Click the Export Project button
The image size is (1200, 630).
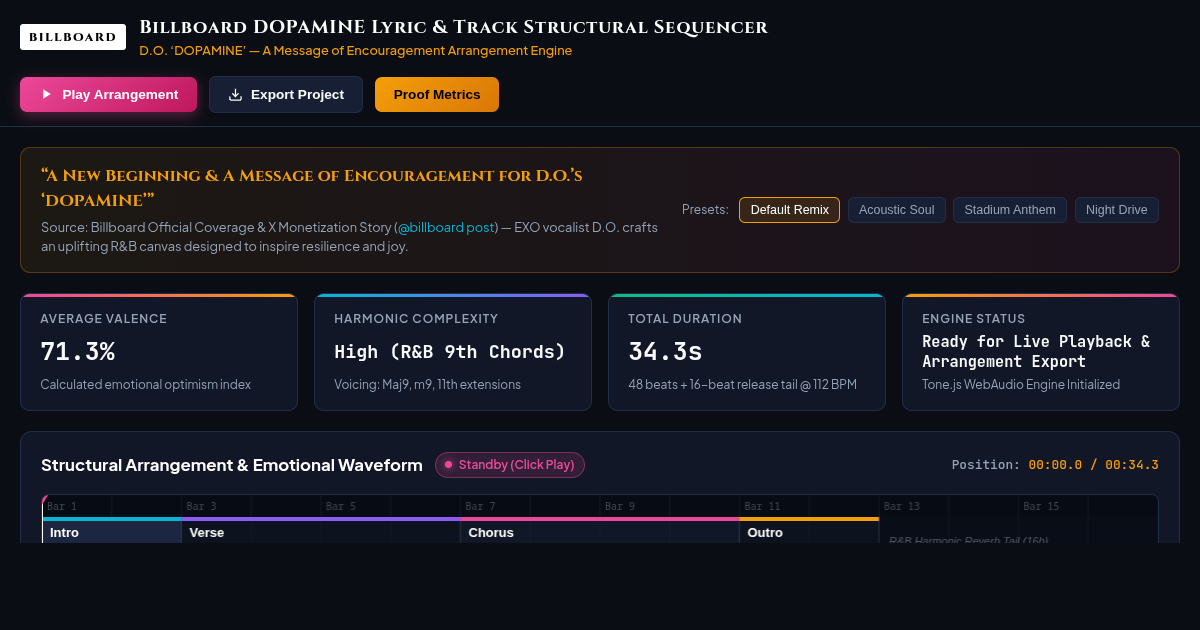tap(286, 94)
